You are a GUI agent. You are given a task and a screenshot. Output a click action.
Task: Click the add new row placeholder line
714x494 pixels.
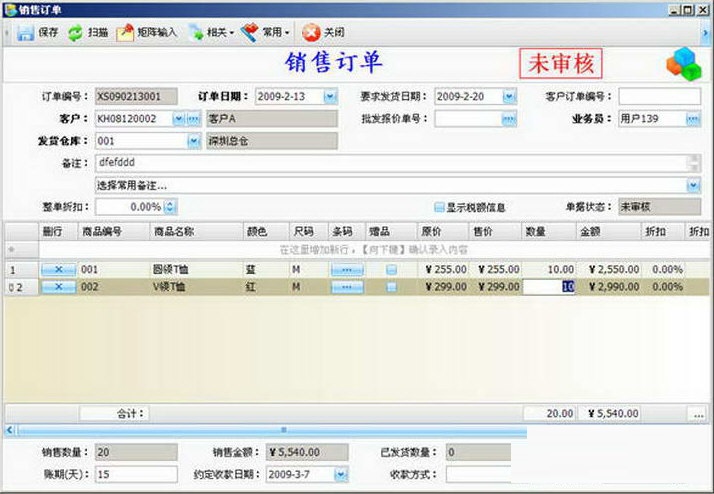pyautogui.click(x=374, y=250)
